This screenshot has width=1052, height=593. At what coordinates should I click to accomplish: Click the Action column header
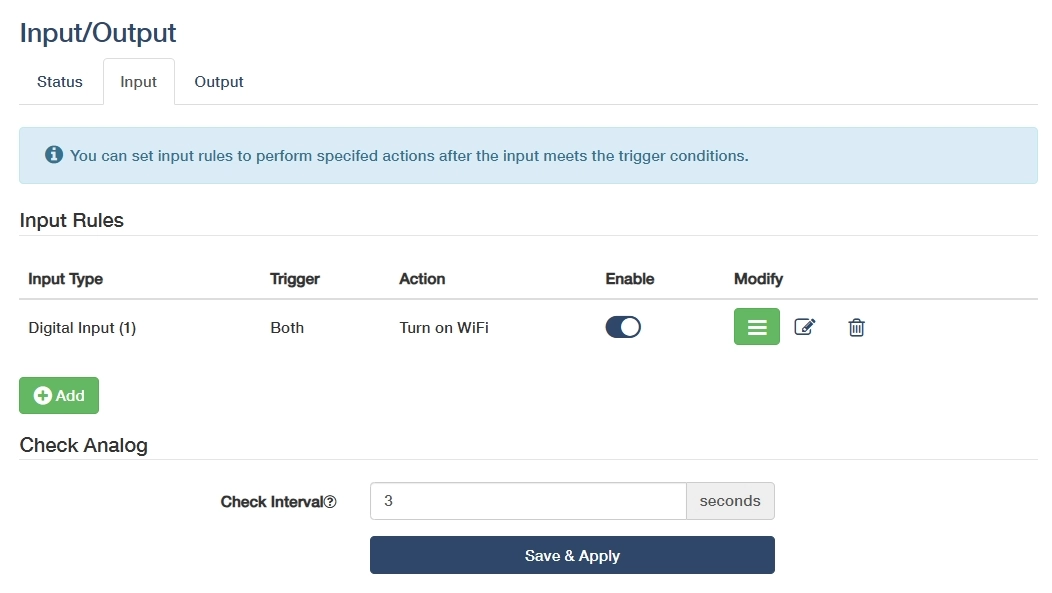tap(422, 279)
